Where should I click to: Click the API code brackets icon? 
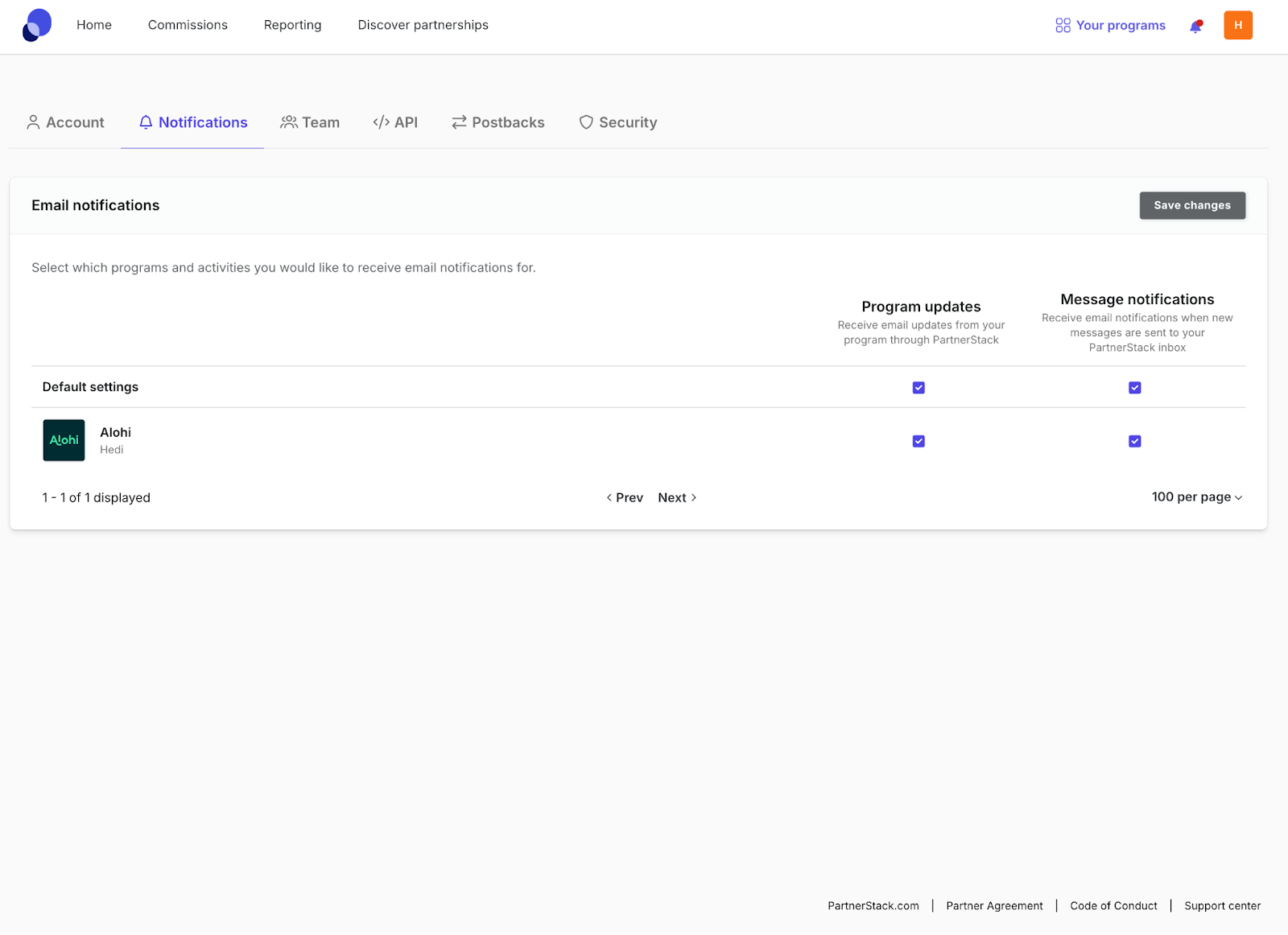[381, 122]
